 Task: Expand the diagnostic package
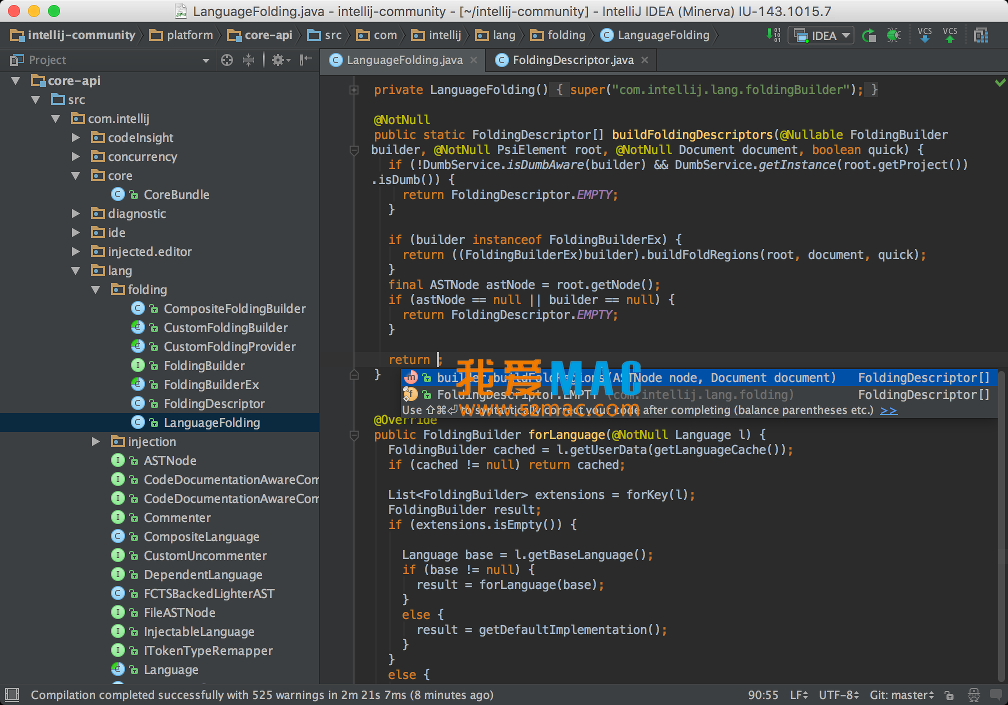click(x=76, y=213)
